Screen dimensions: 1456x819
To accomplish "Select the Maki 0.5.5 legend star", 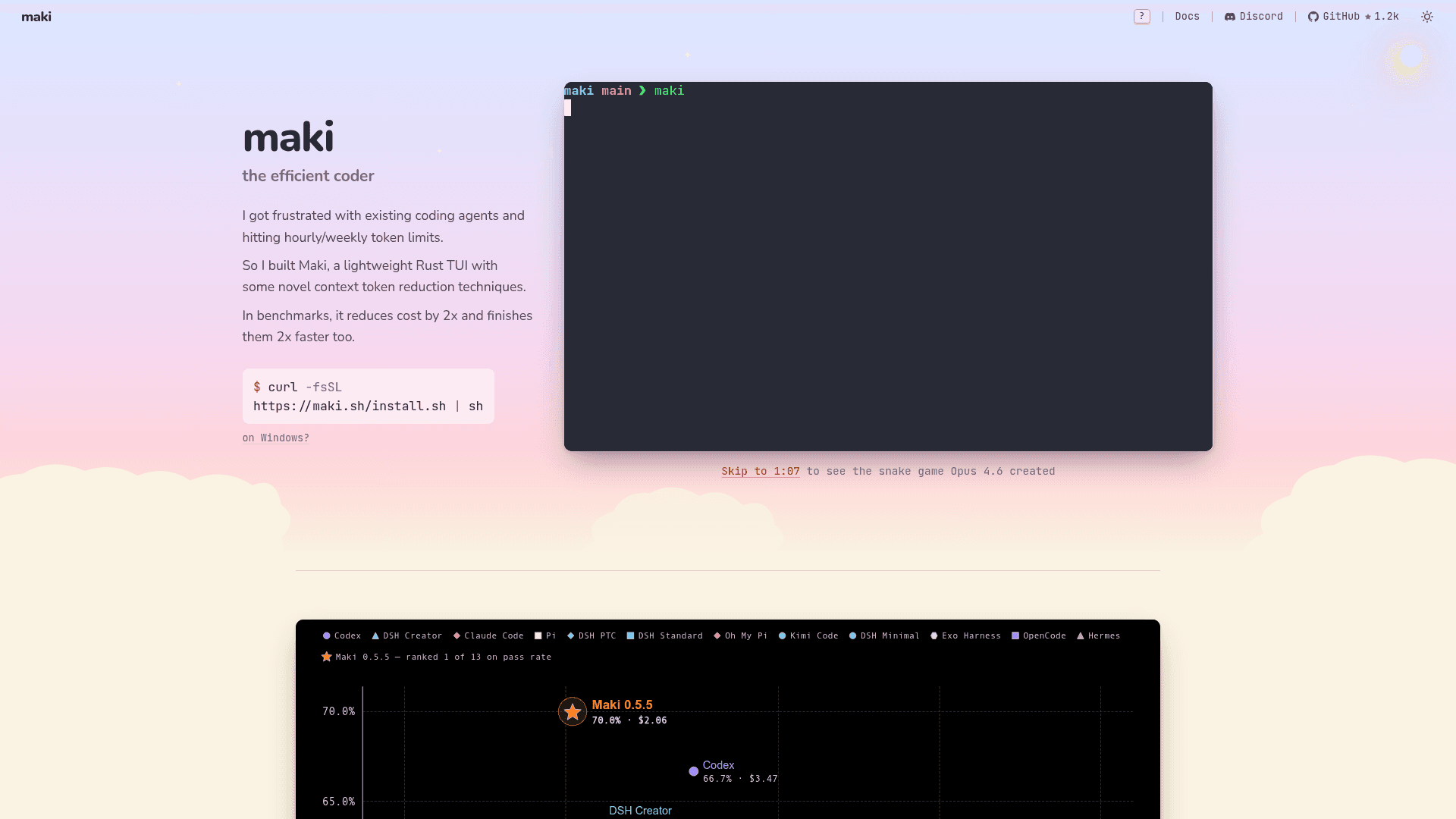I will point(327,657).
